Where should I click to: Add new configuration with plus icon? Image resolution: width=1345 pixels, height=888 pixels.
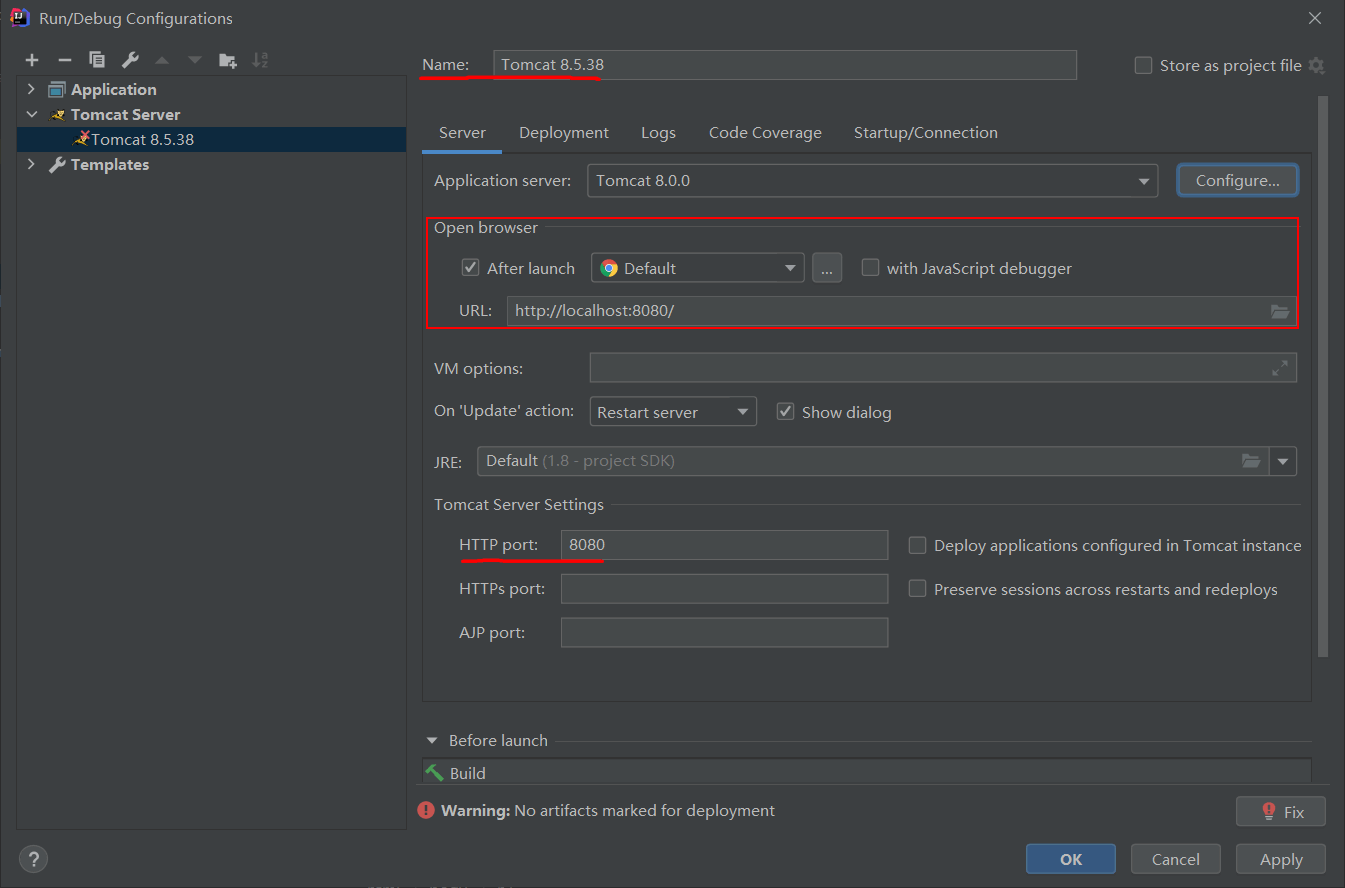[x=32, y=60]
